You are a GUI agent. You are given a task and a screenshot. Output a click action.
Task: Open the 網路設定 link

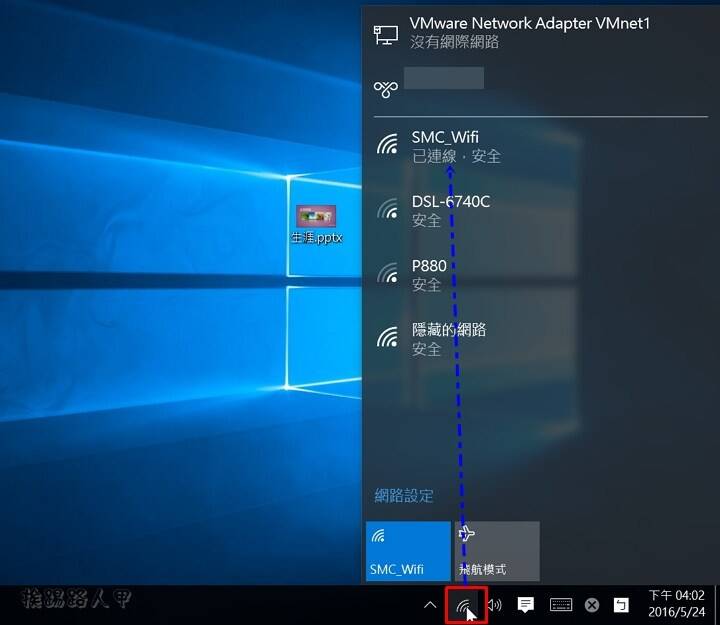coord(404,495)
